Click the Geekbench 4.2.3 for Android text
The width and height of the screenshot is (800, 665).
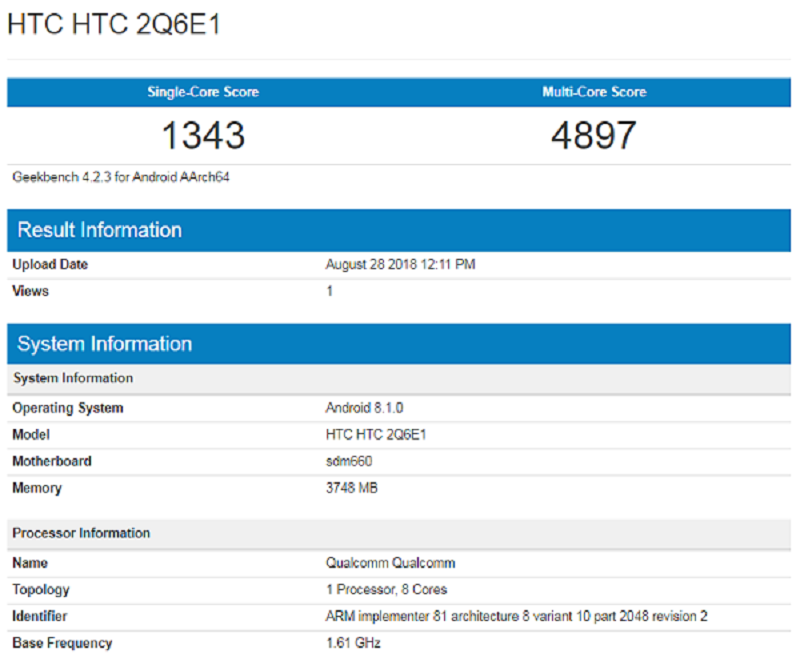[122, 177]
